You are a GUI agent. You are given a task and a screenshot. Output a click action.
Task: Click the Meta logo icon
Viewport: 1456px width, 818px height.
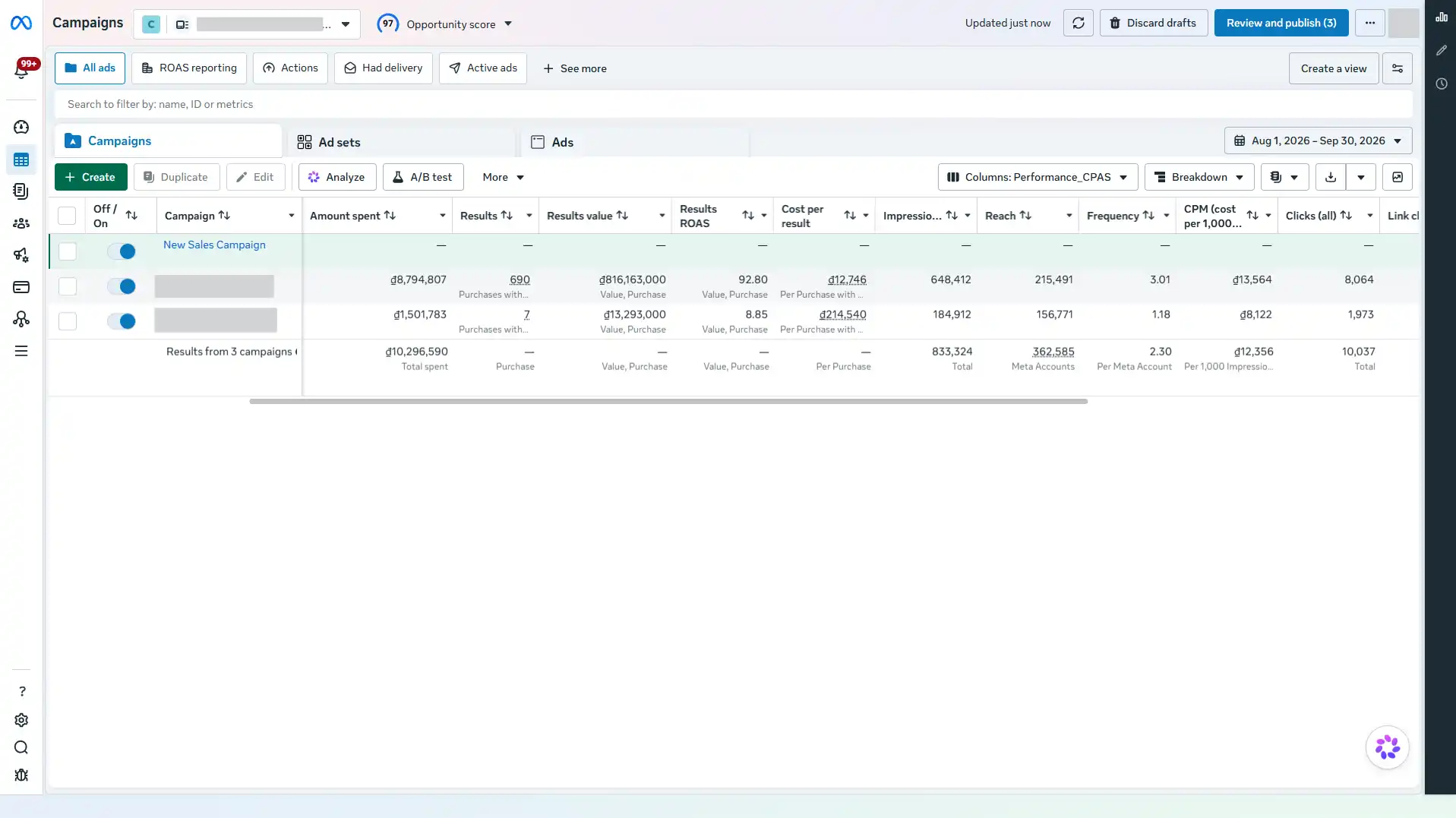[x=21, y=24]
